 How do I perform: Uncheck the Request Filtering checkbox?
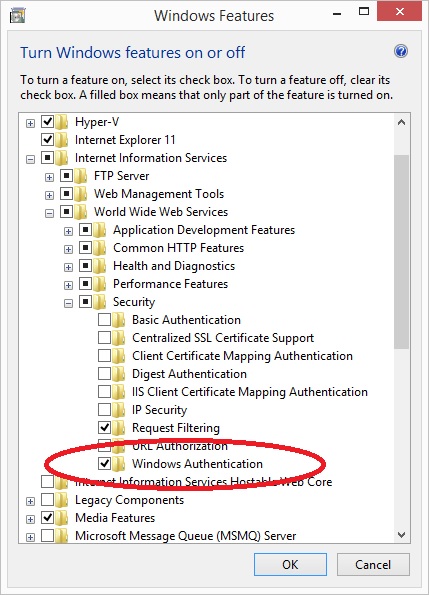click(104, 428)
